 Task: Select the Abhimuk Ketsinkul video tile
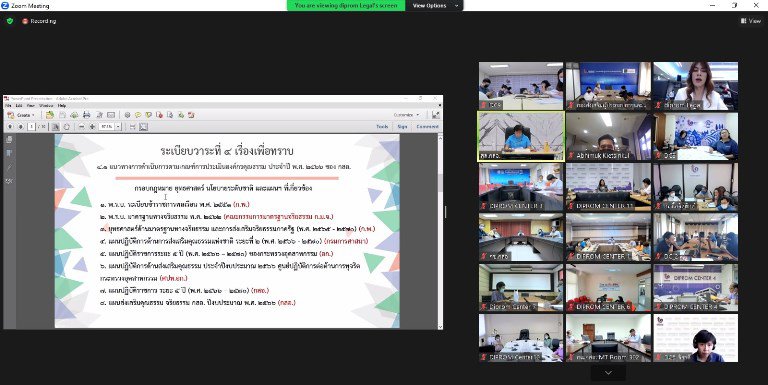(x=608, y=136)
